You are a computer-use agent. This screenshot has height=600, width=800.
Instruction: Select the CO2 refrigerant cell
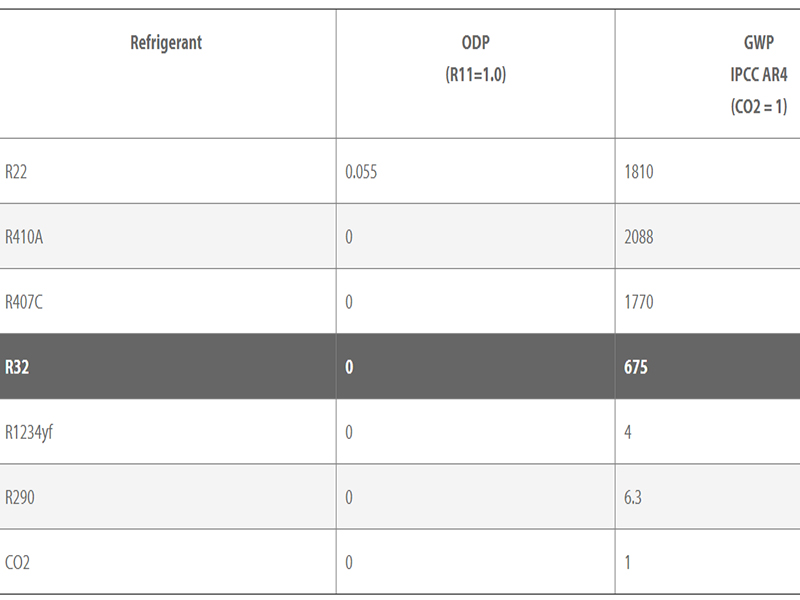(x=17, y=562)
